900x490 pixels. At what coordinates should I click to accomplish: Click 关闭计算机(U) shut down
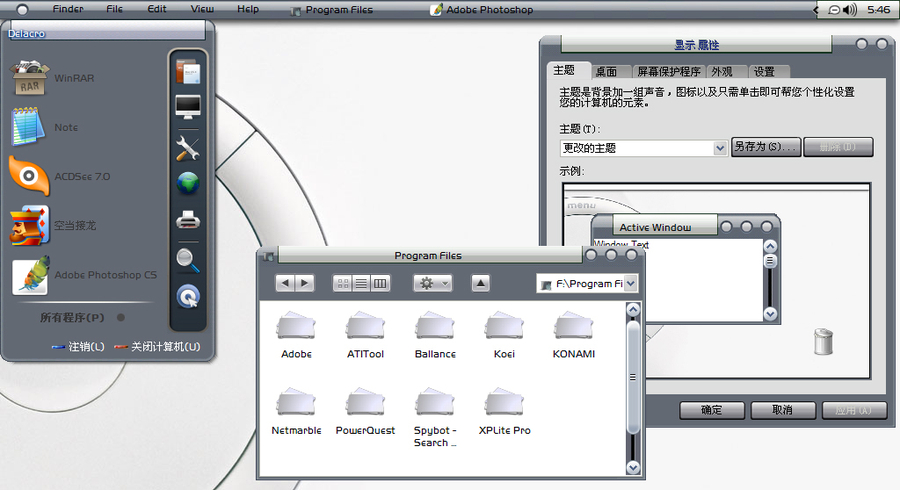point(157,347)
